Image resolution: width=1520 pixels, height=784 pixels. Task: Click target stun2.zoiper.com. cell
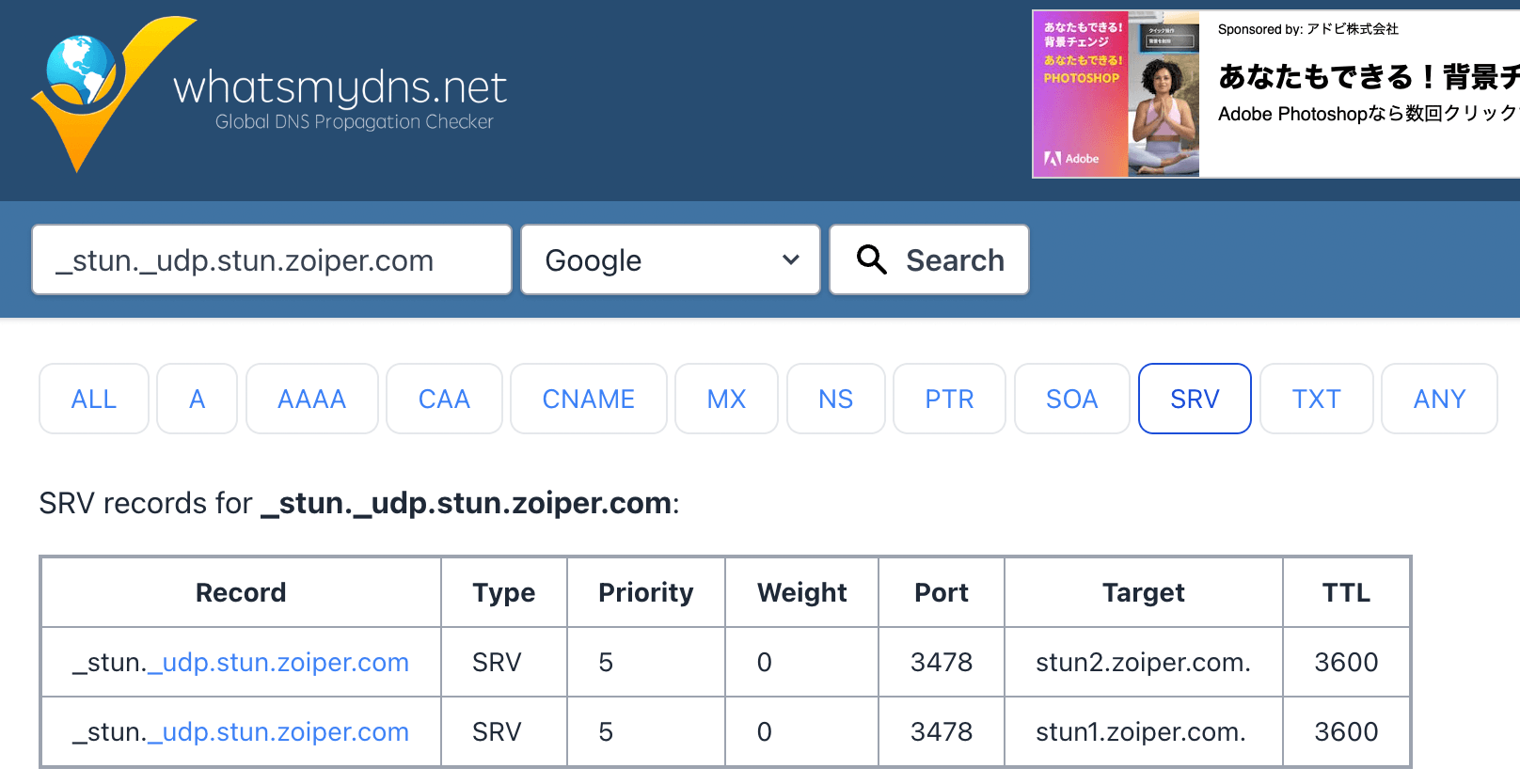click(x=1143, y=662)
